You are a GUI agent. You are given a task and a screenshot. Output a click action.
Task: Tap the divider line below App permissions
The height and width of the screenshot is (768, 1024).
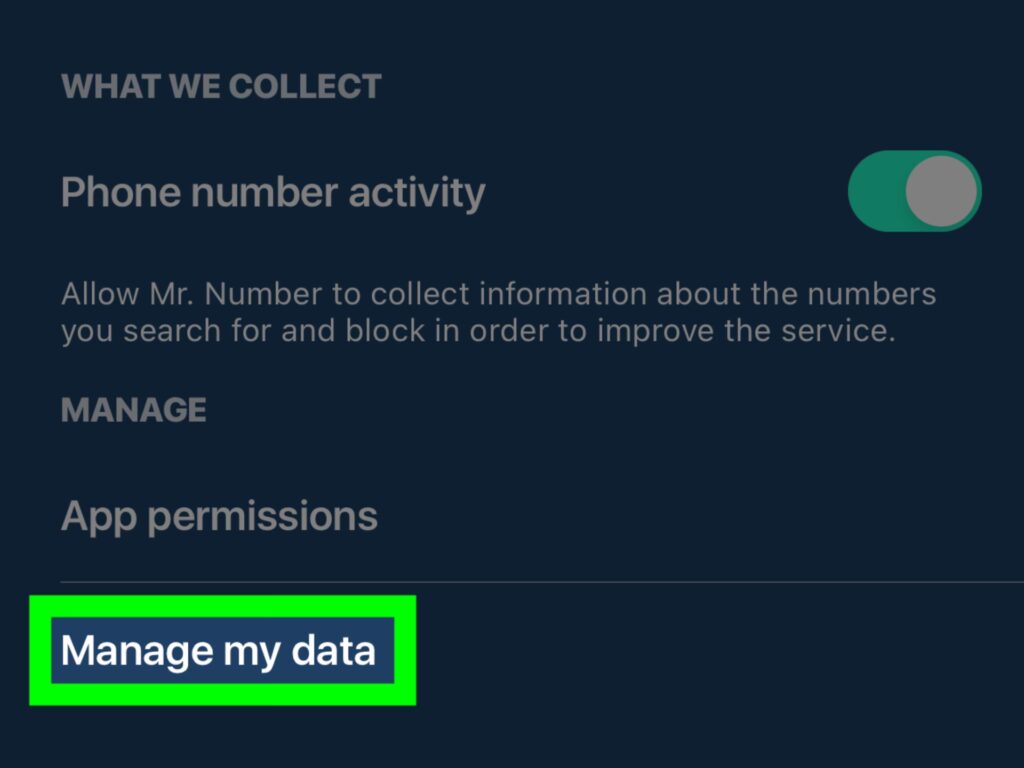point(540,580)
